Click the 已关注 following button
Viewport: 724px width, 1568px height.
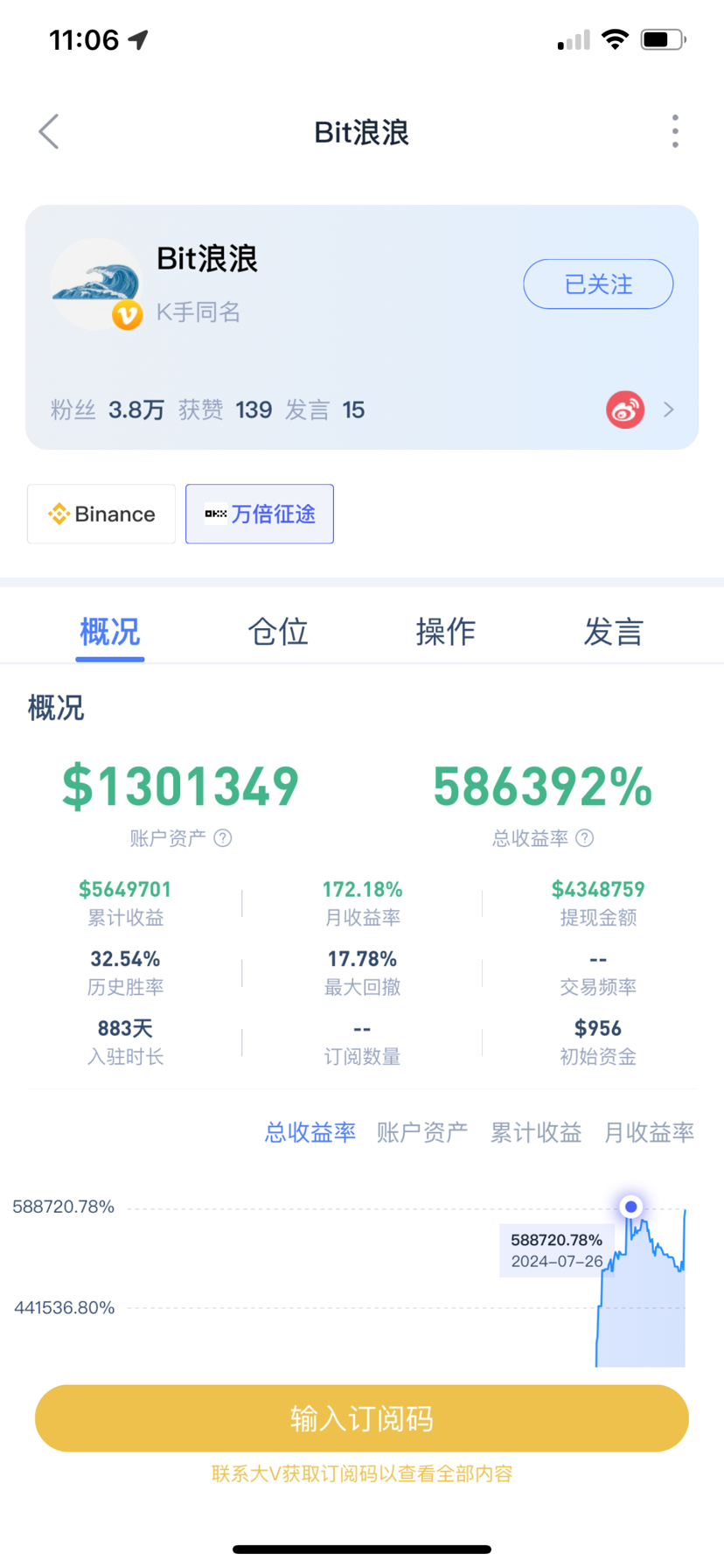click(x=598, y=284)
